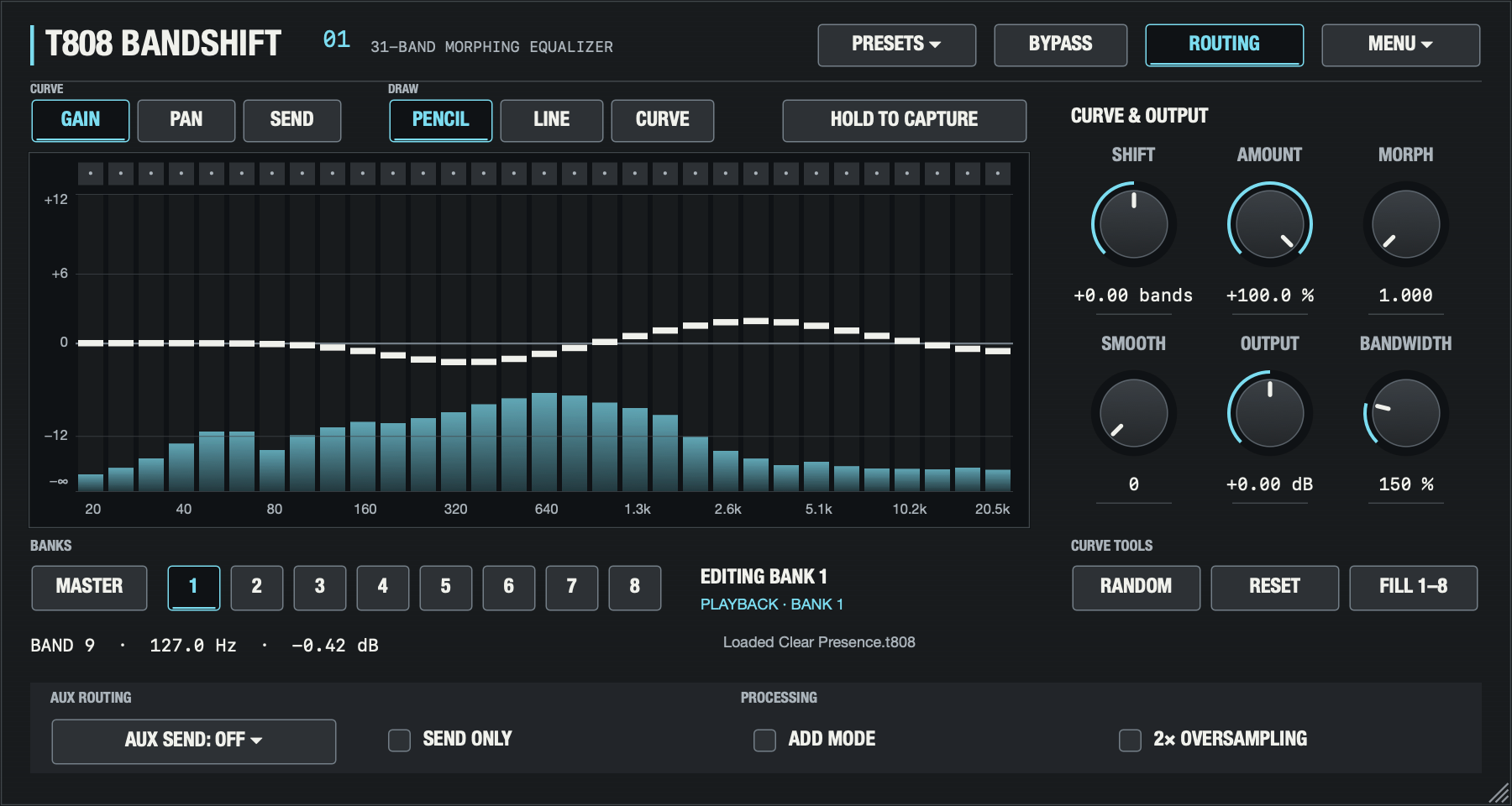Click the +0.00 bands shift value
The height and width of the screenshot is (806, 1512).
pos(1133,296)
